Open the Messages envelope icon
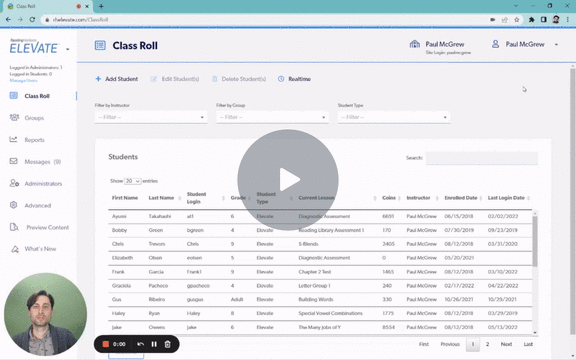The image size is (576, 360). point(14,161)
